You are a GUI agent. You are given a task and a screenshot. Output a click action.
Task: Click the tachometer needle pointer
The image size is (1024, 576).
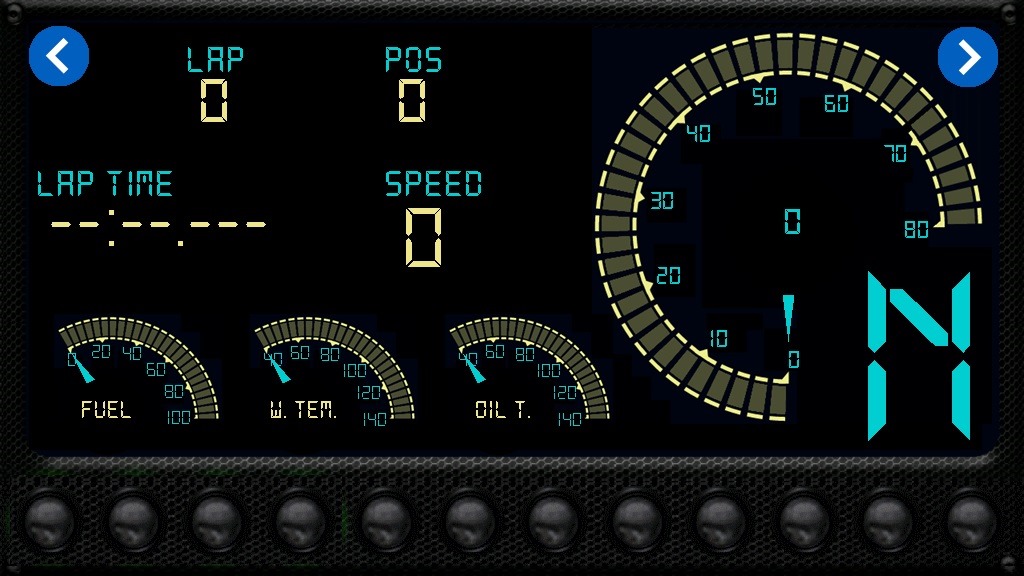click(x=788, y=316)
